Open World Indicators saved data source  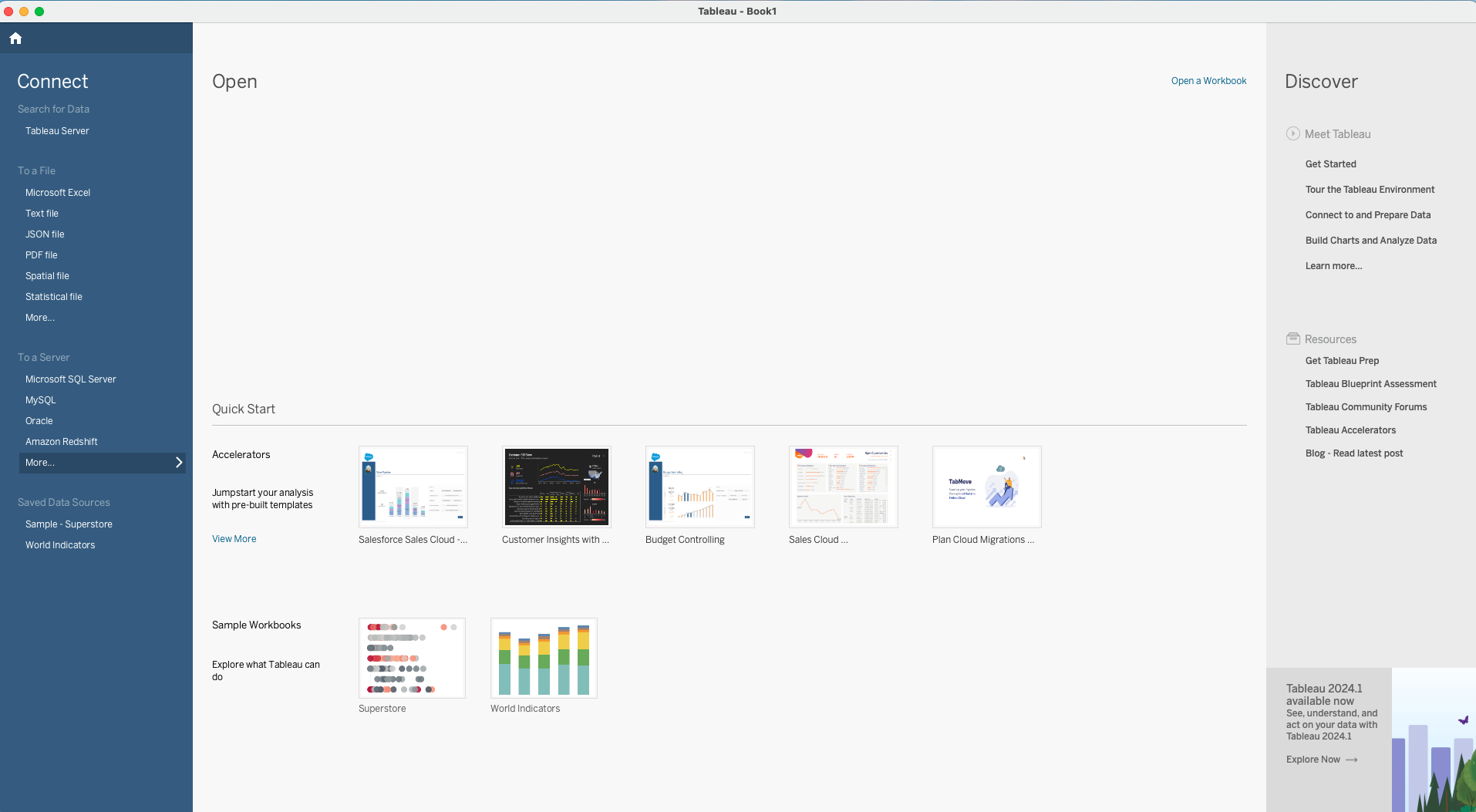tap(60, 545)
